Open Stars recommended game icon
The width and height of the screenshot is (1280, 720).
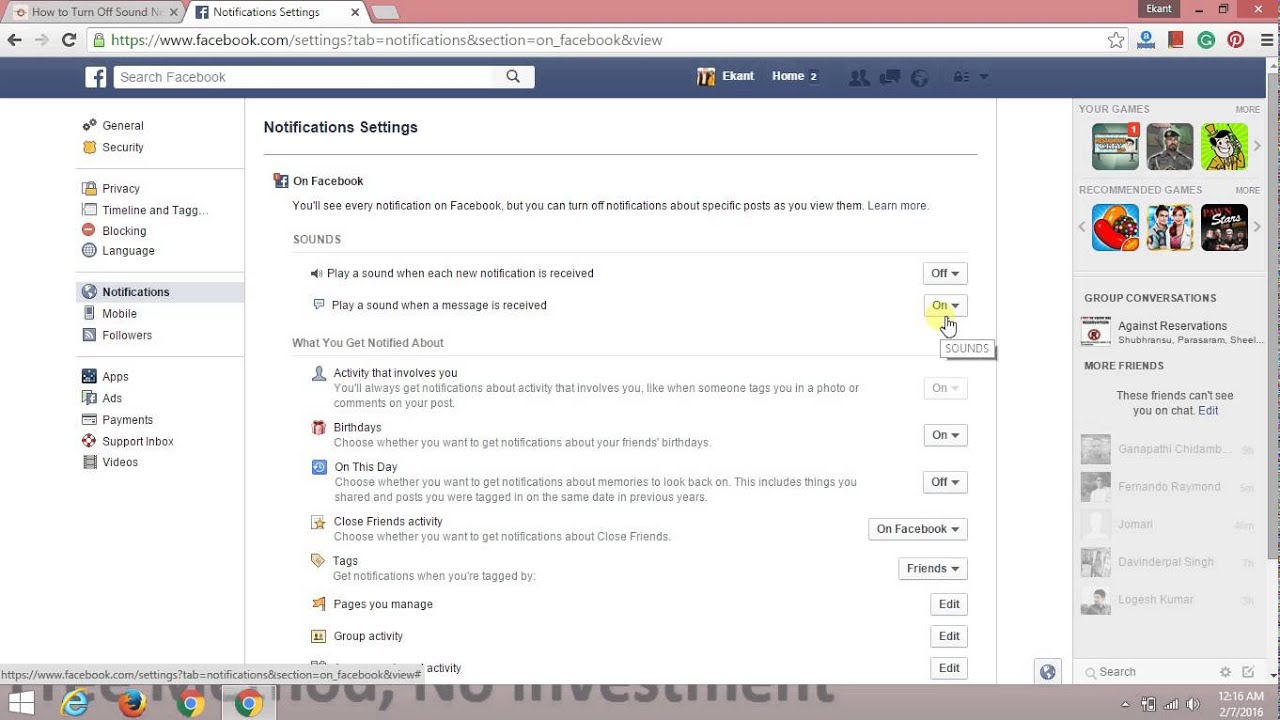coord(1224,227)
